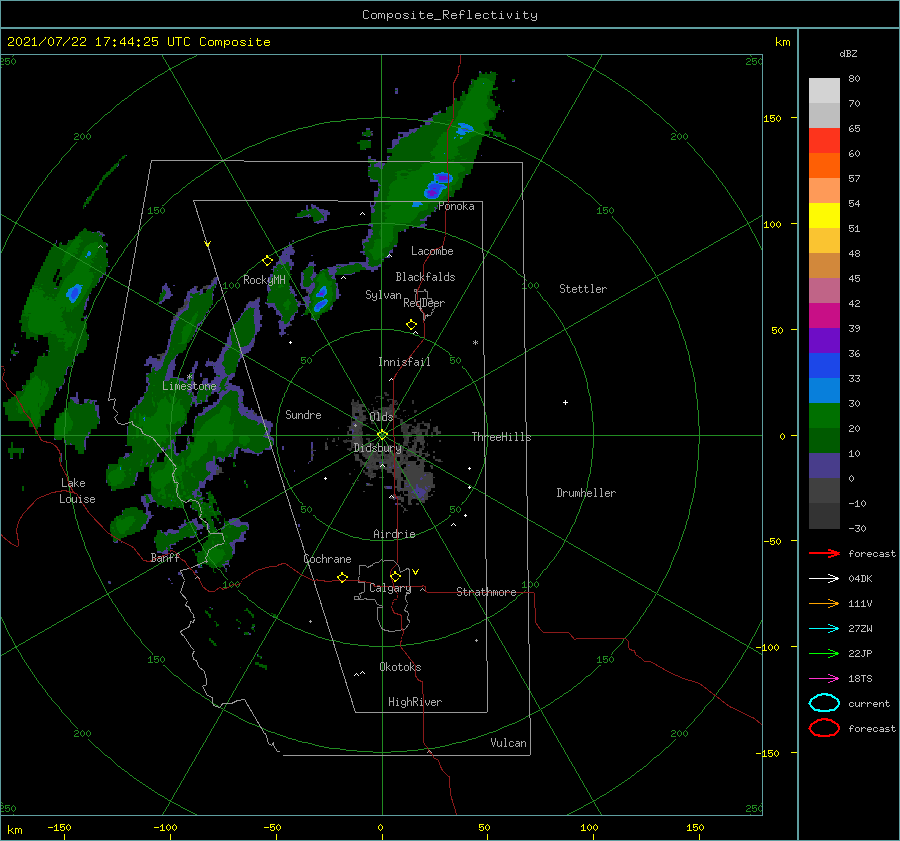Click the red forecast arrow in legend
The image size is (900, 841).
(x=824, y=553)
